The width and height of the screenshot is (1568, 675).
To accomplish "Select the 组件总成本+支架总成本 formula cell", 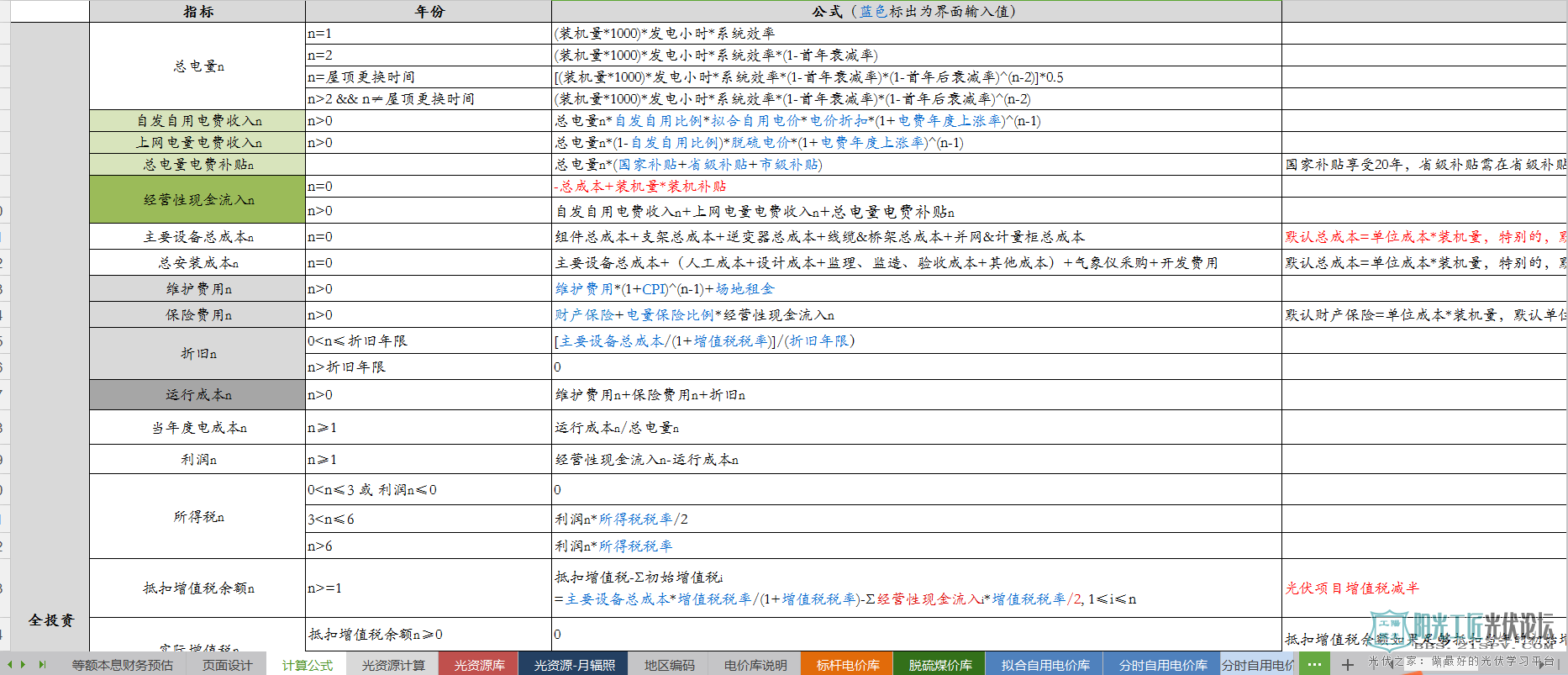I will pyautogui.click(x=916, y=237).
